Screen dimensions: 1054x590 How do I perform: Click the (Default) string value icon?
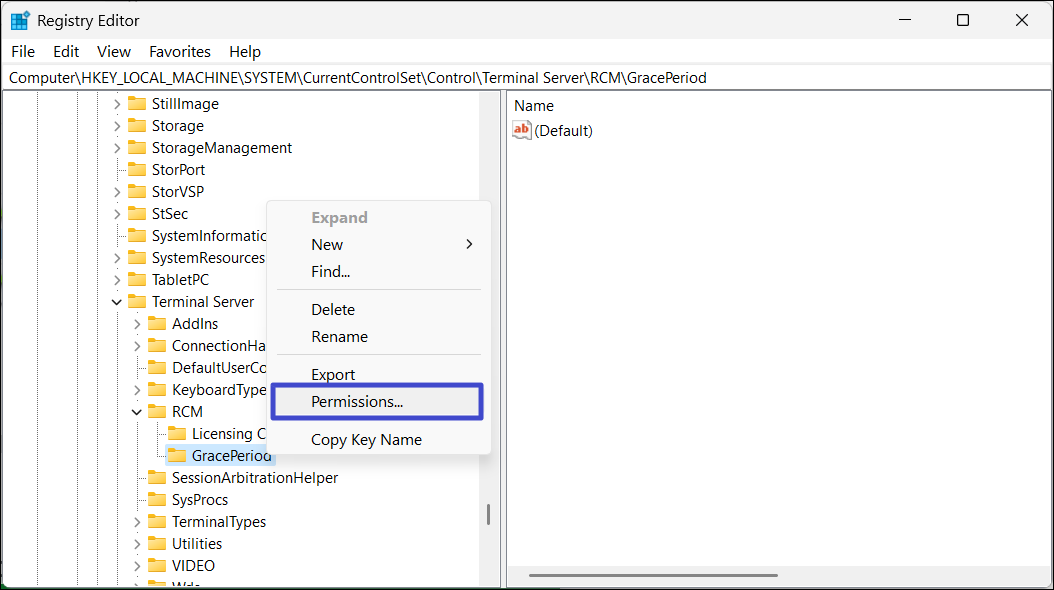[x=522, y=130]
